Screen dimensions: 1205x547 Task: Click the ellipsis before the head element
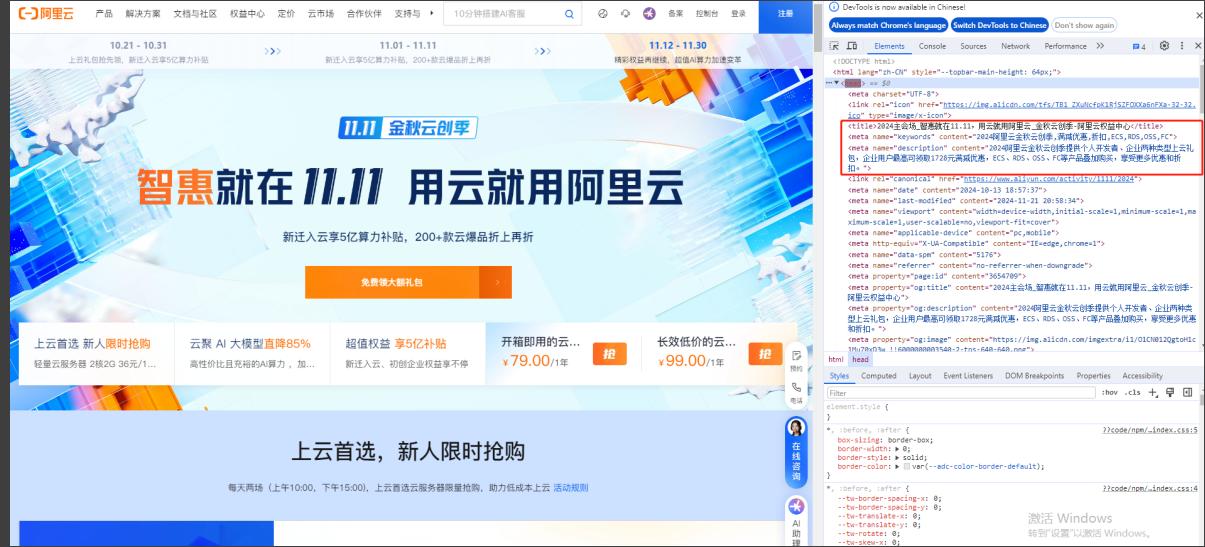coord(830,82)
